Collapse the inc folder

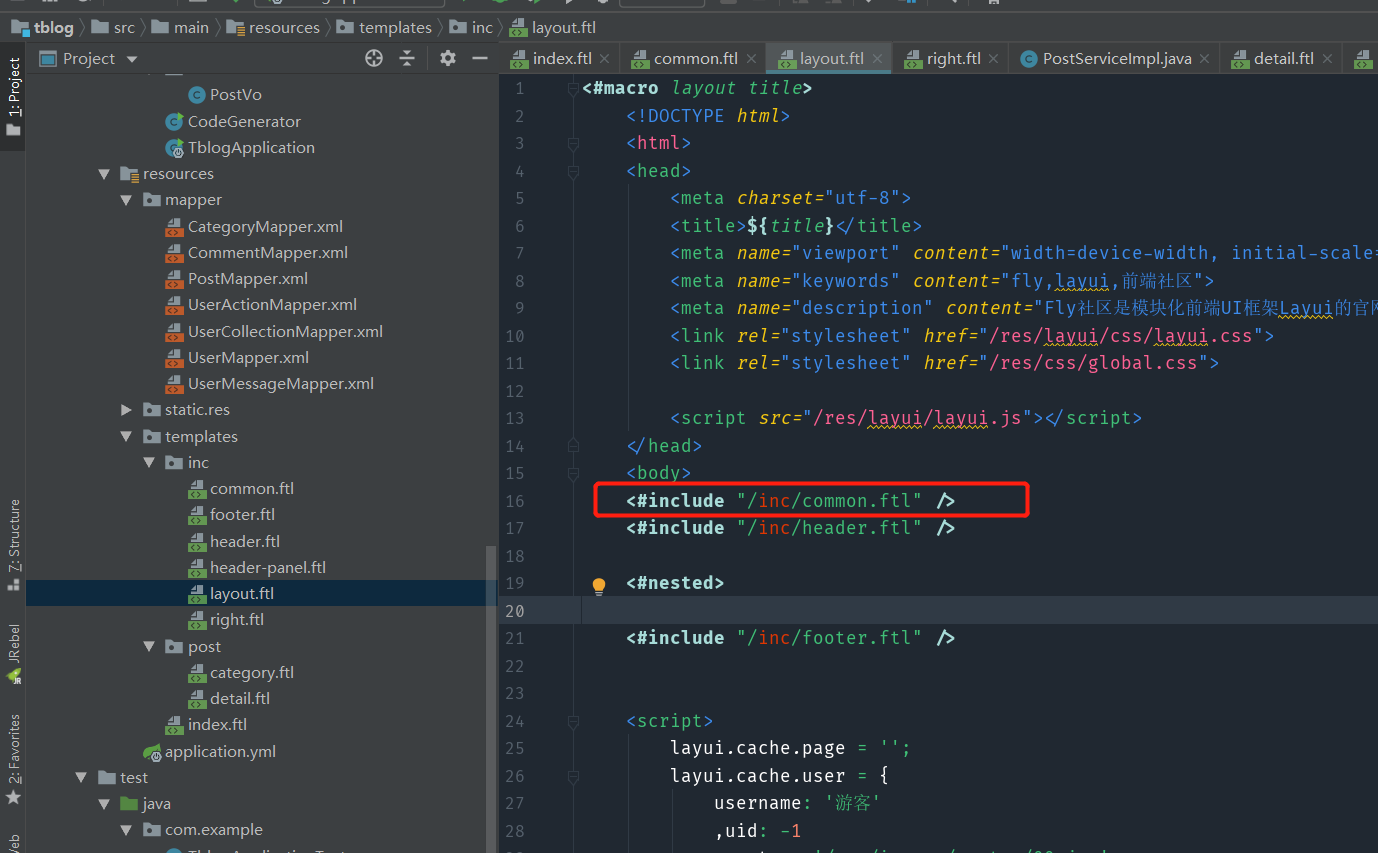(x=149, y=463)
